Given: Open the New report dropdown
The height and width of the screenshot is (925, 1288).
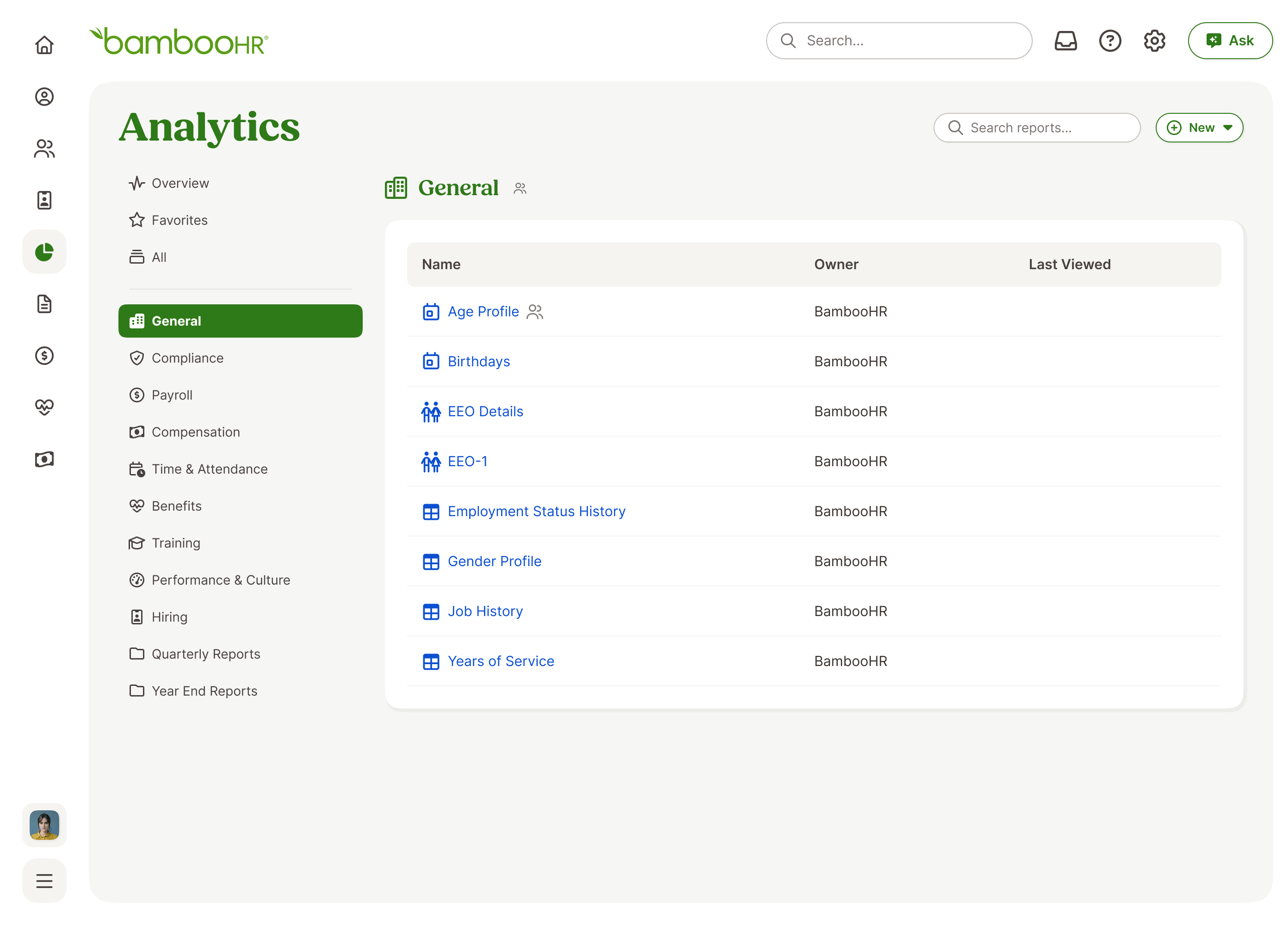Looking at the screenshot, I should (x=1200, y=128).
